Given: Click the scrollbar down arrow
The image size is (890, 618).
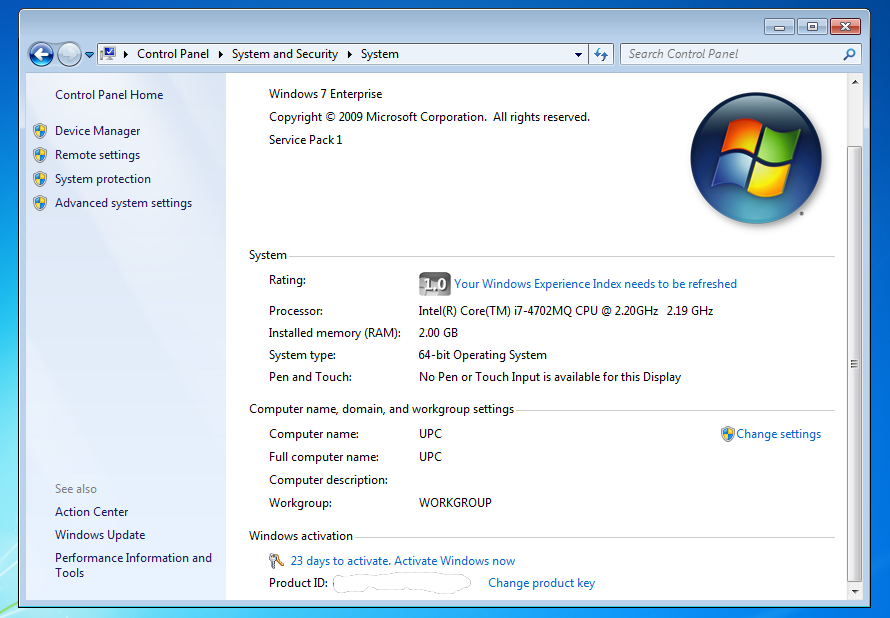Looking at the screenshot, I should pyautogui.click(x=855, y=591).
